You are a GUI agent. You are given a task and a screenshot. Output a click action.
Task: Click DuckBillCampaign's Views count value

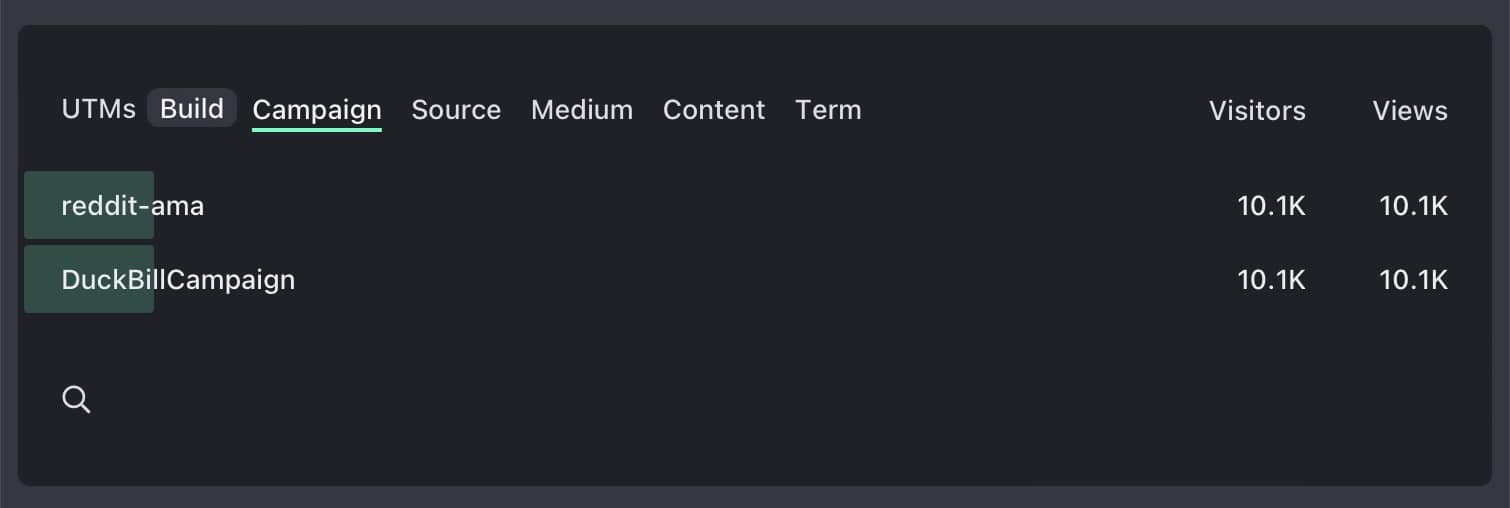1413,279
